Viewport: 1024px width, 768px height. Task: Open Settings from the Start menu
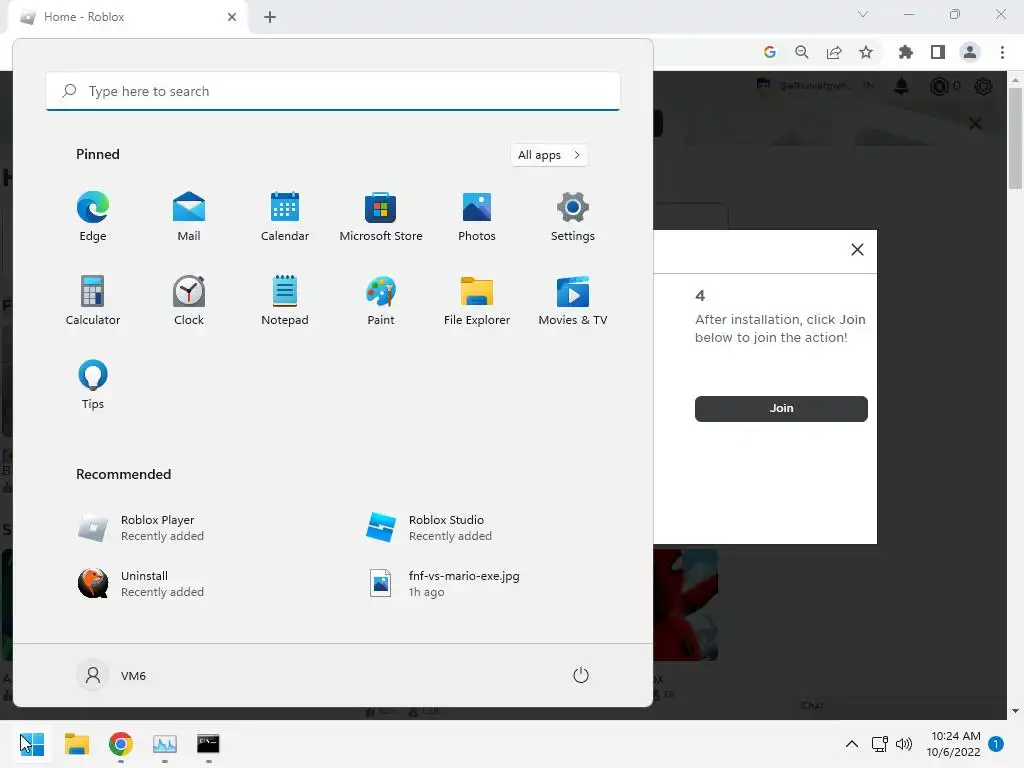573,217
